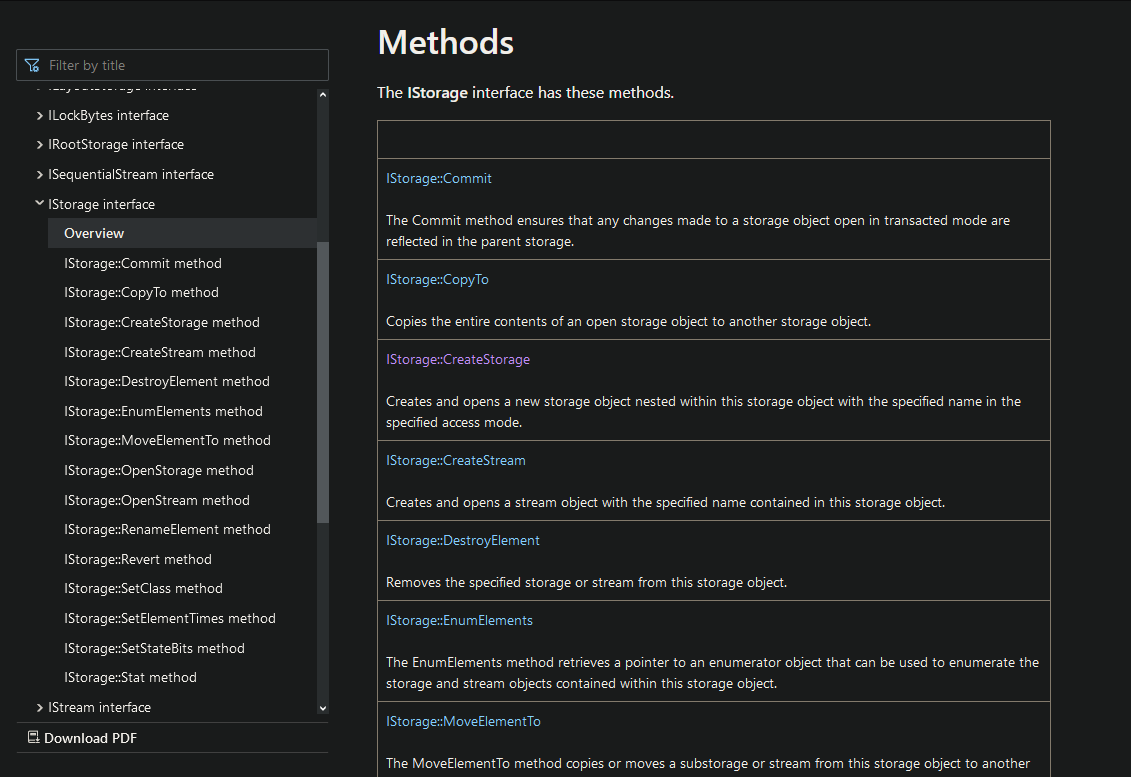
Task: Collapse the IStorage interface node
Action: click(39, 204)
